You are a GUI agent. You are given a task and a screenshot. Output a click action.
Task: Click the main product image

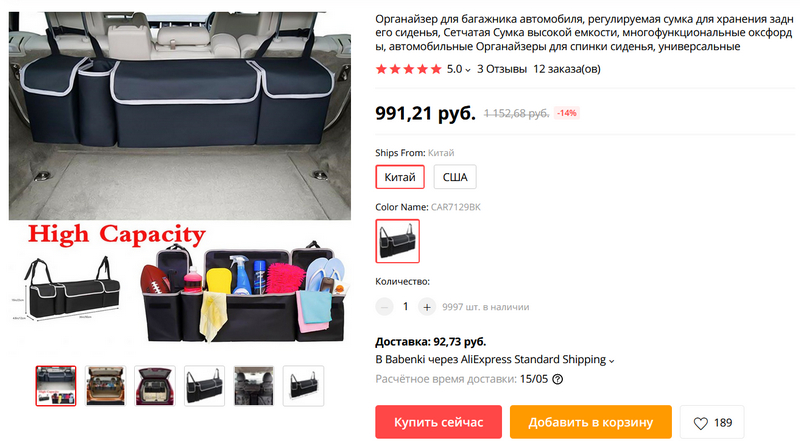(x=180, y=180)
